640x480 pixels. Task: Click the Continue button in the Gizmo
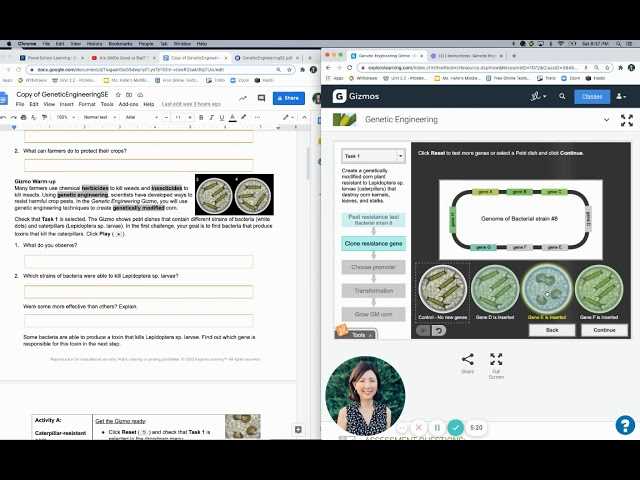[604, 330]
